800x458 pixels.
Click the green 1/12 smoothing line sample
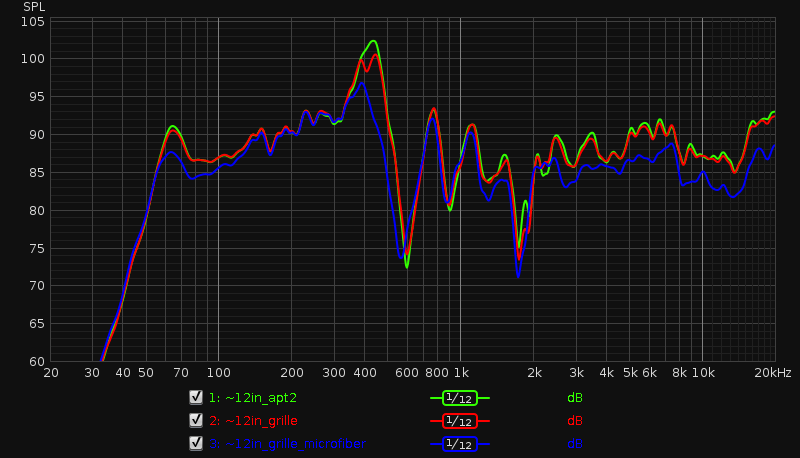point(460,398)
